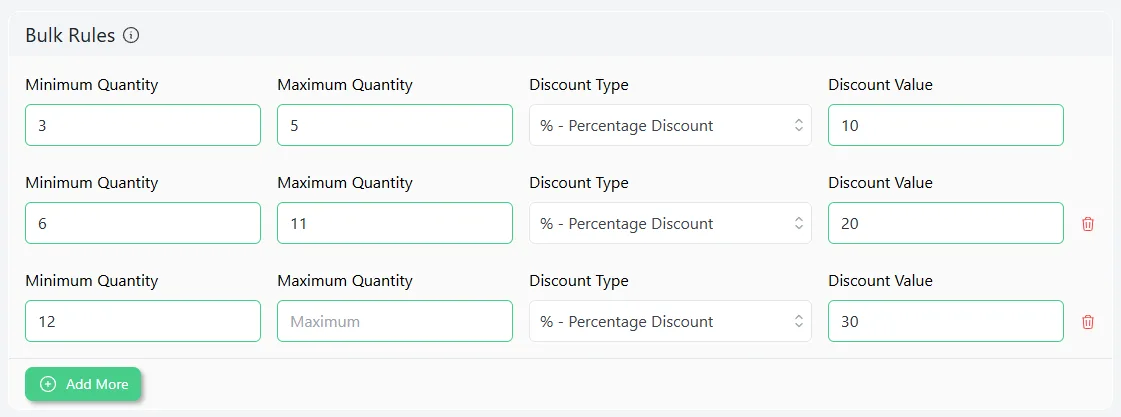Image resolution: width=1121 pixels, height=417 pixels.
Task: Focus the Minimum Quantity field containing 3
Action: pyautogui.click(x=143, y=125)
